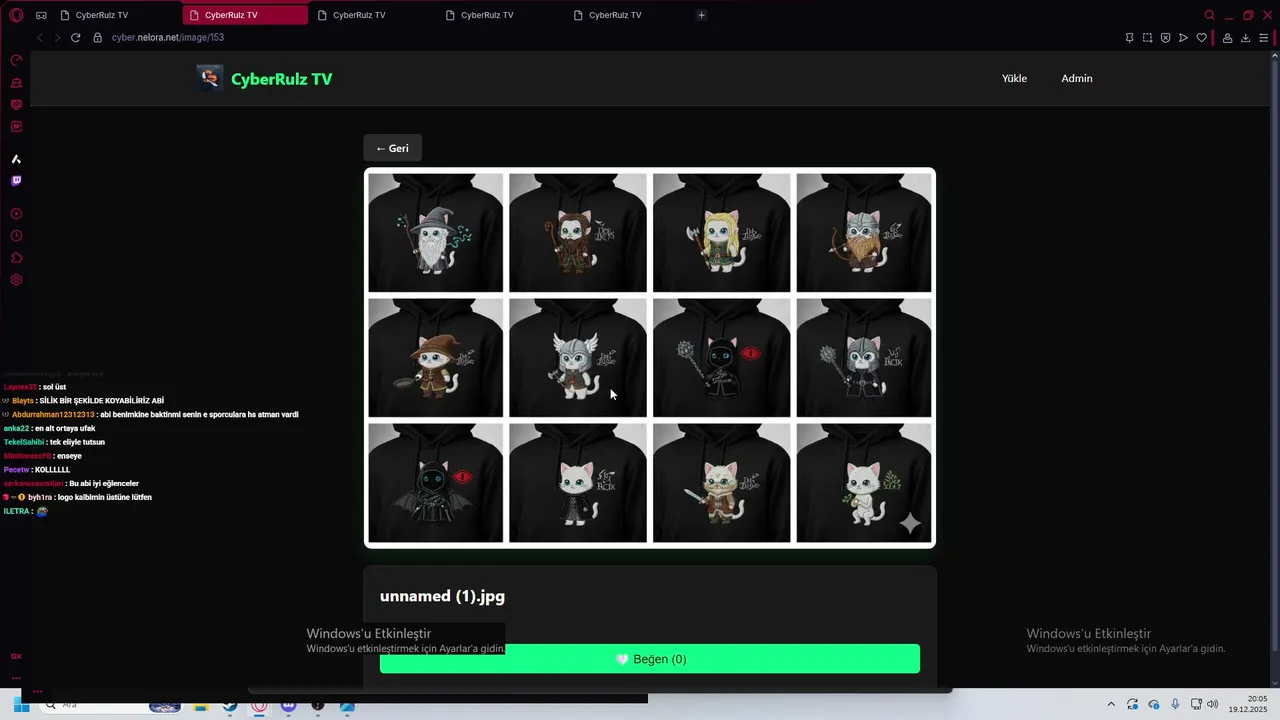Click the CyberRulz TV site title

click(281, 79)
